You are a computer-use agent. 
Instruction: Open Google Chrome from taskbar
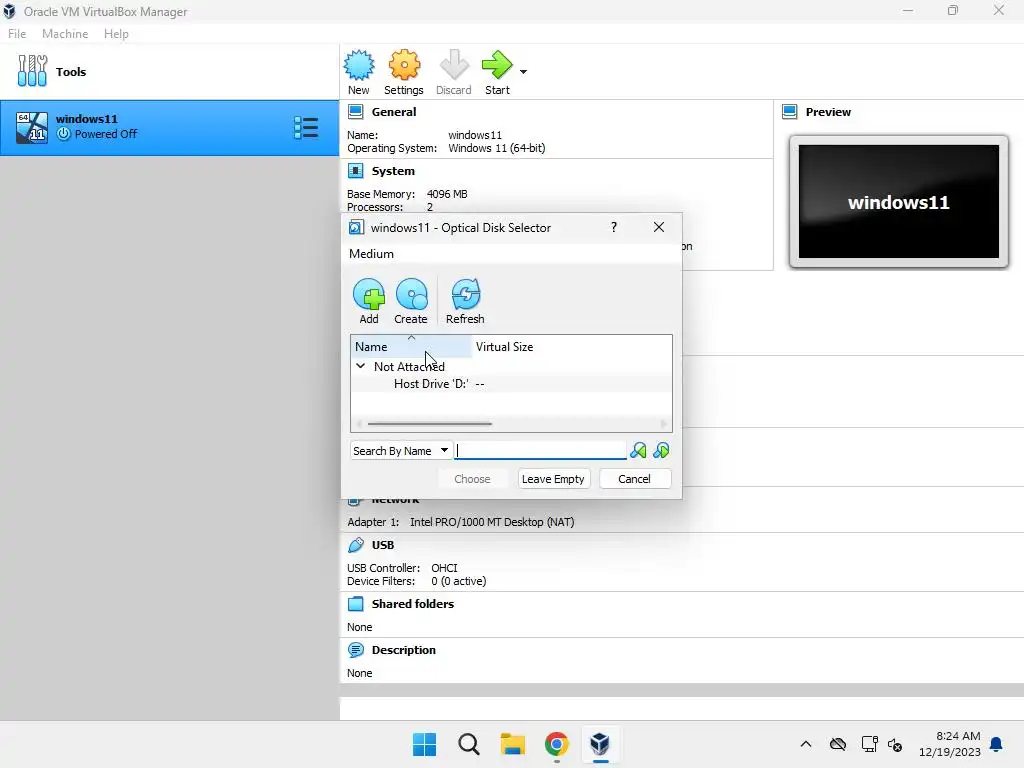click(556, 744)
